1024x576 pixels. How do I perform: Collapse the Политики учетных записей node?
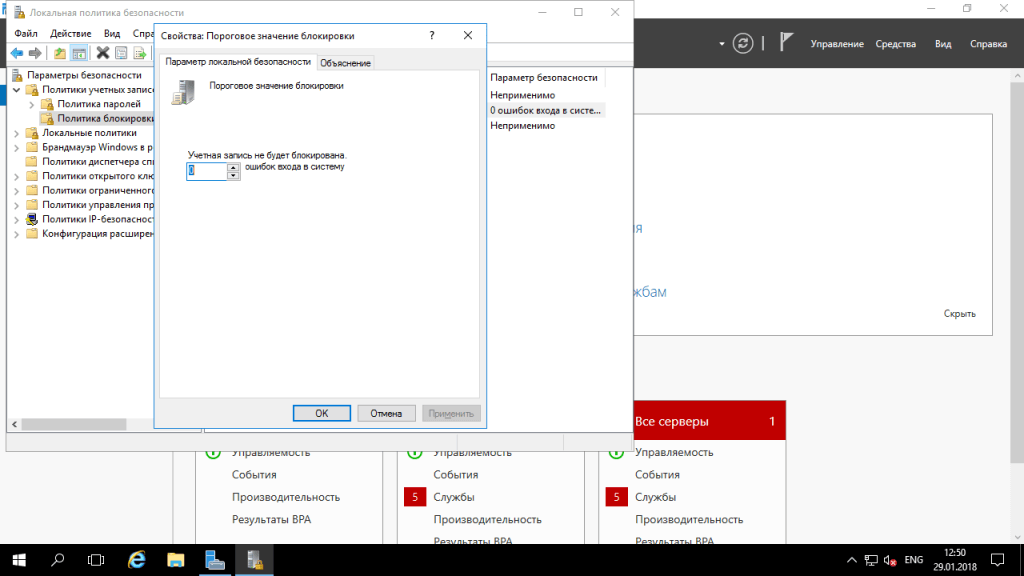tap(18, 90)
